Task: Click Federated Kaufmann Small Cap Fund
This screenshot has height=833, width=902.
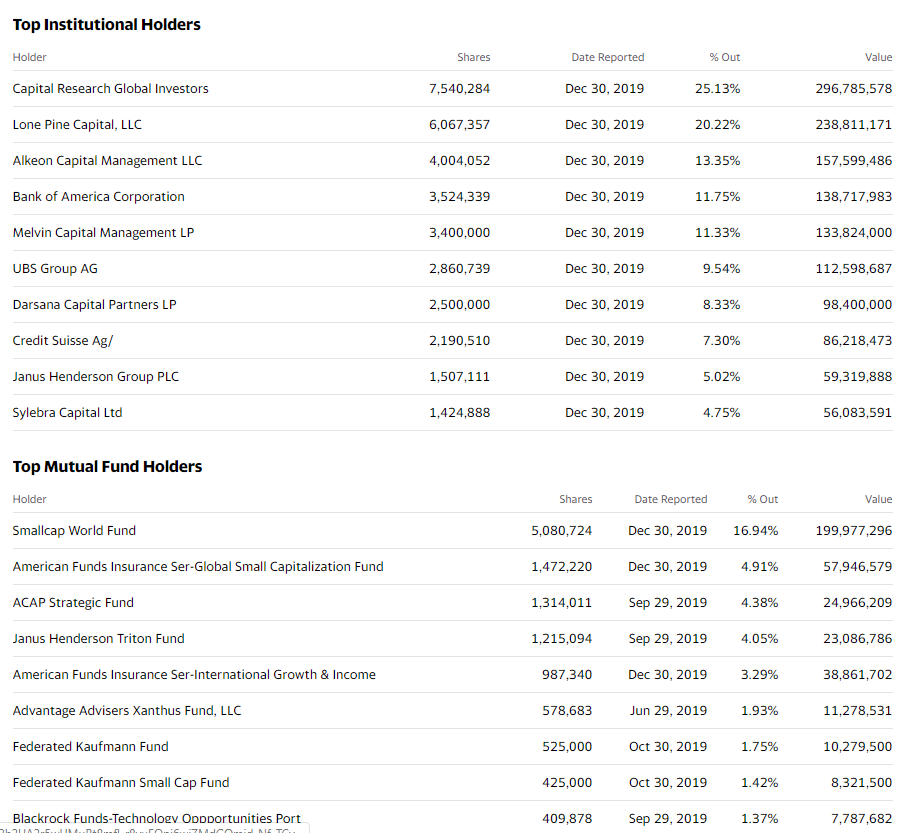Action: click(x=121, y=783)
